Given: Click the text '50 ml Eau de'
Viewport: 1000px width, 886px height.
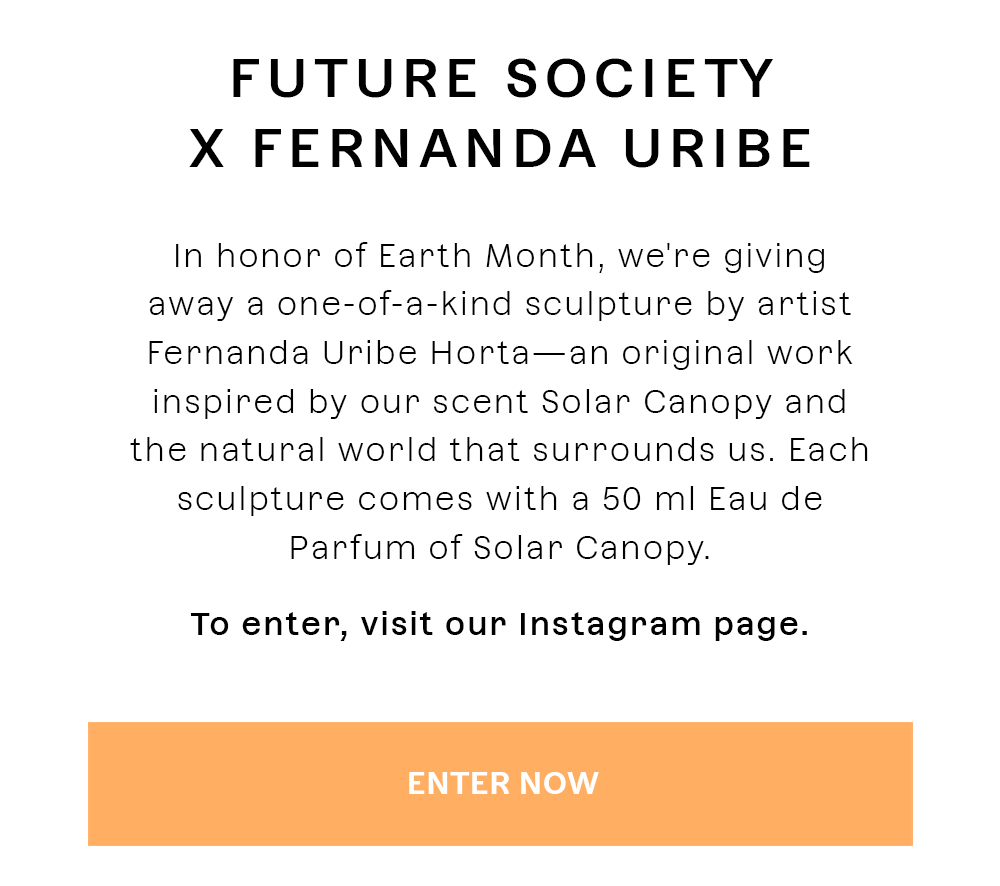Looking at the screenshot, I should click(712, 499).
